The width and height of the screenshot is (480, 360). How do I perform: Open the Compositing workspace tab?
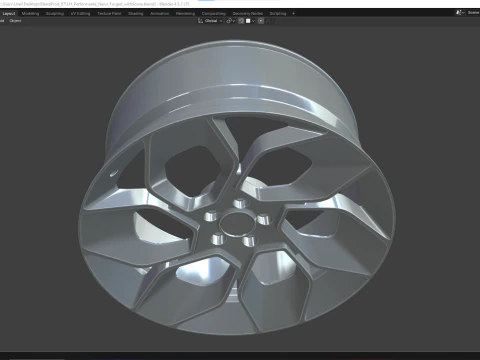pos(214,14)
